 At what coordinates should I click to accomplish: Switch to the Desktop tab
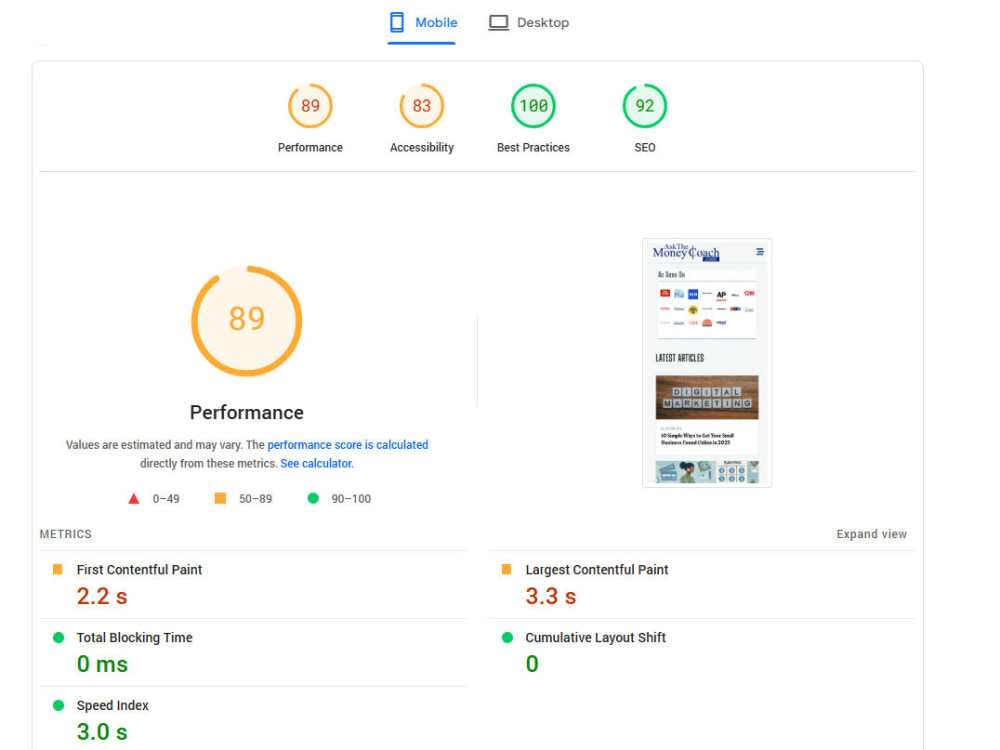click(529, 23)
